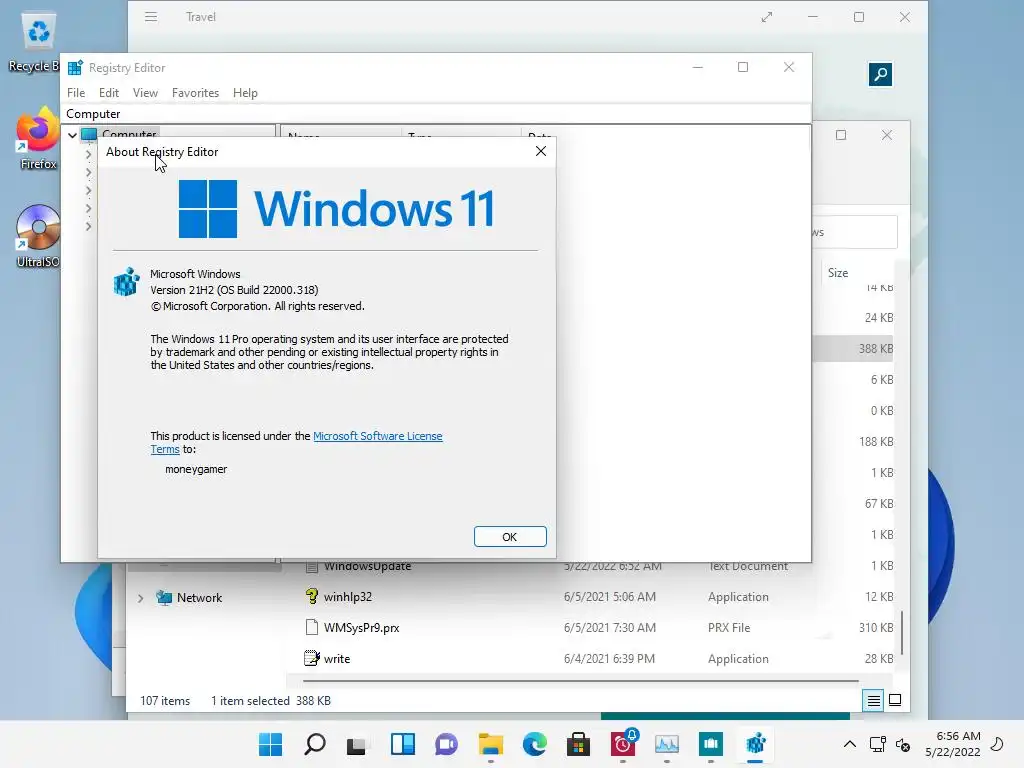
Task: Select the write application file
Action: click(x=337, y=659)
